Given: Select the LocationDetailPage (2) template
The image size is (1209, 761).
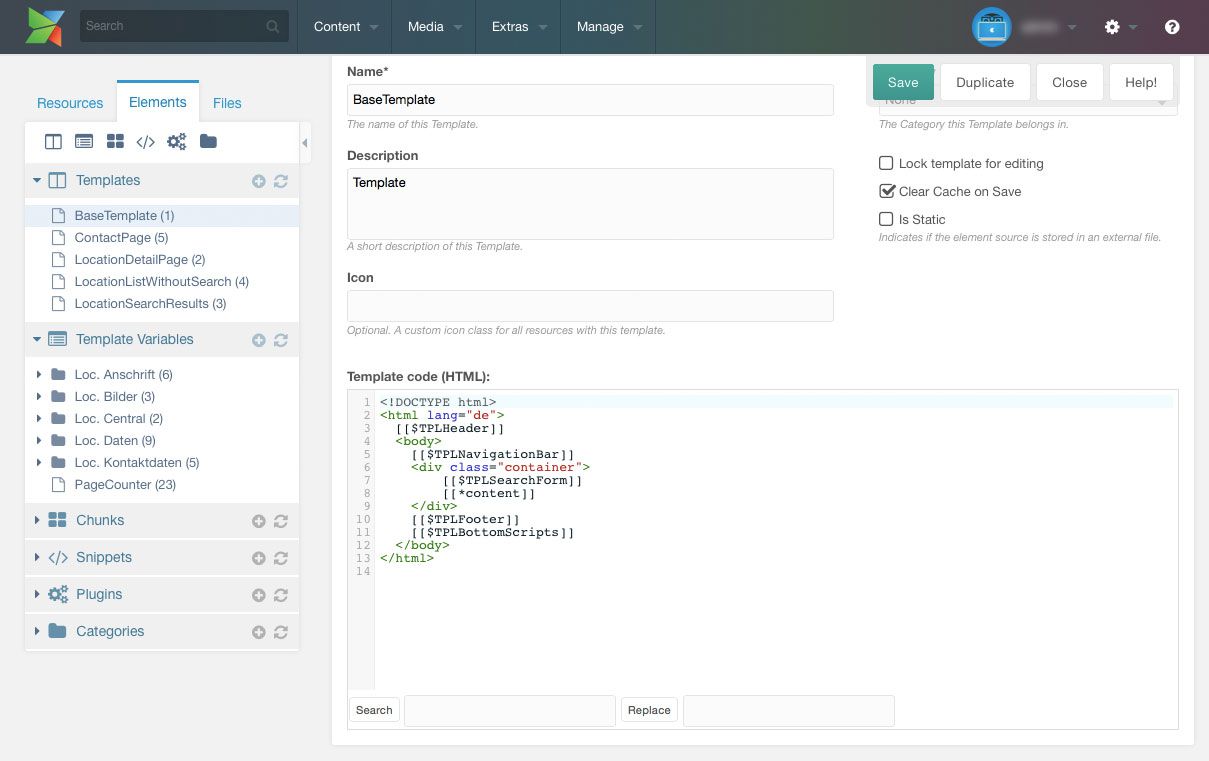Looking at the screenshot, I should (140, 260).
